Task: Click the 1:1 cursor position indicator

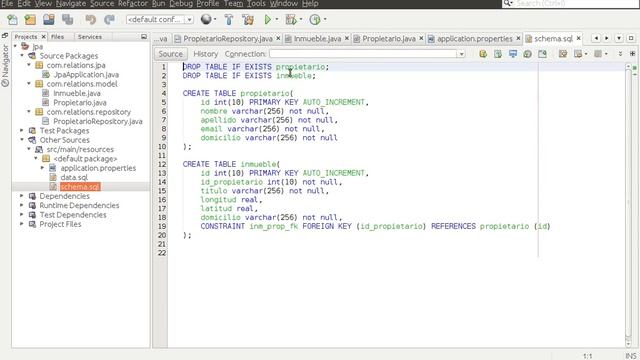Action: pos(587,356)
